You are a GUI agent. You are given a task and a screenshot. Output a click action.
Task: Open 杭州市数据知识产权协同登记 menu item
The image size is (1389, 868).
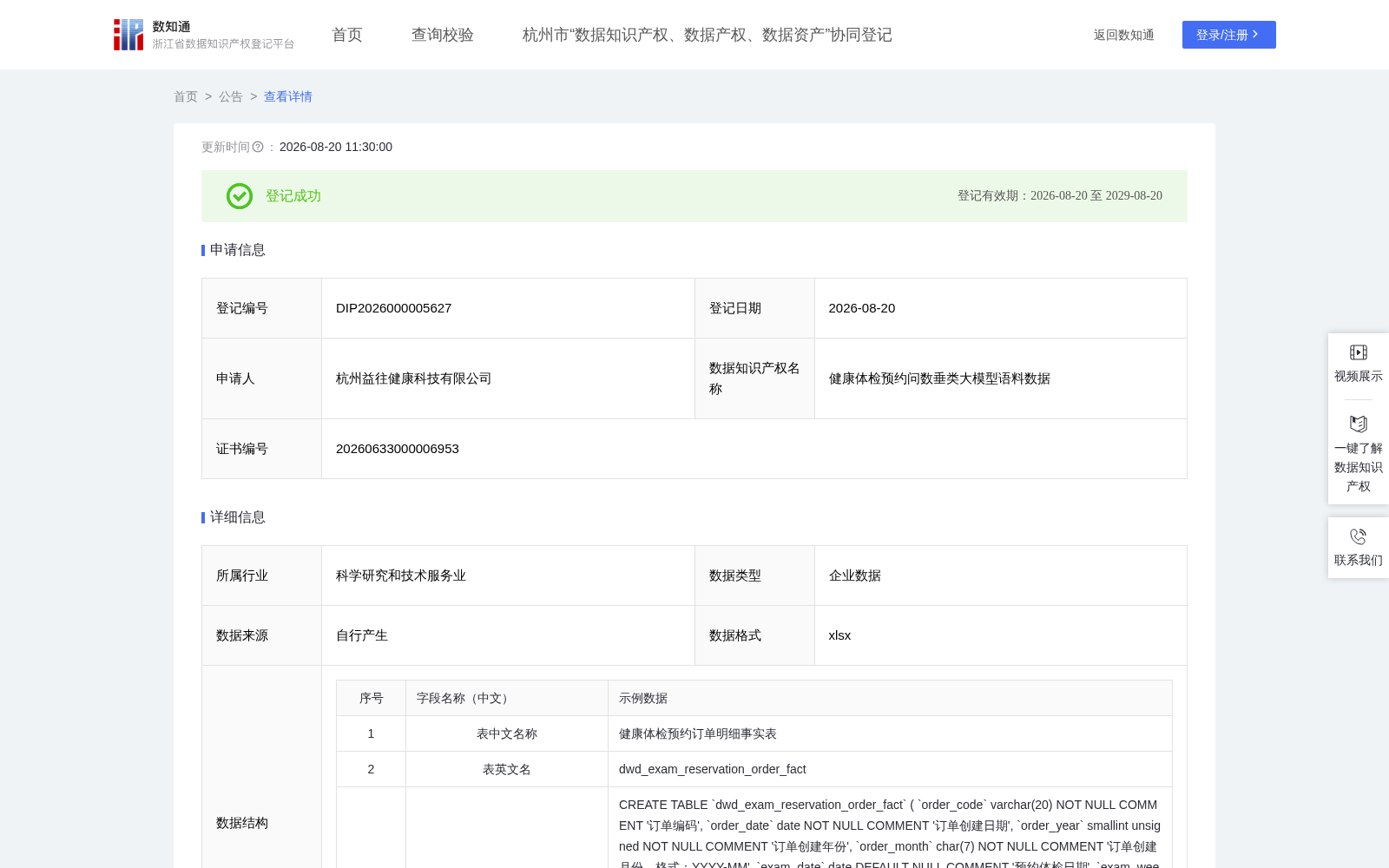coord(708,35)
